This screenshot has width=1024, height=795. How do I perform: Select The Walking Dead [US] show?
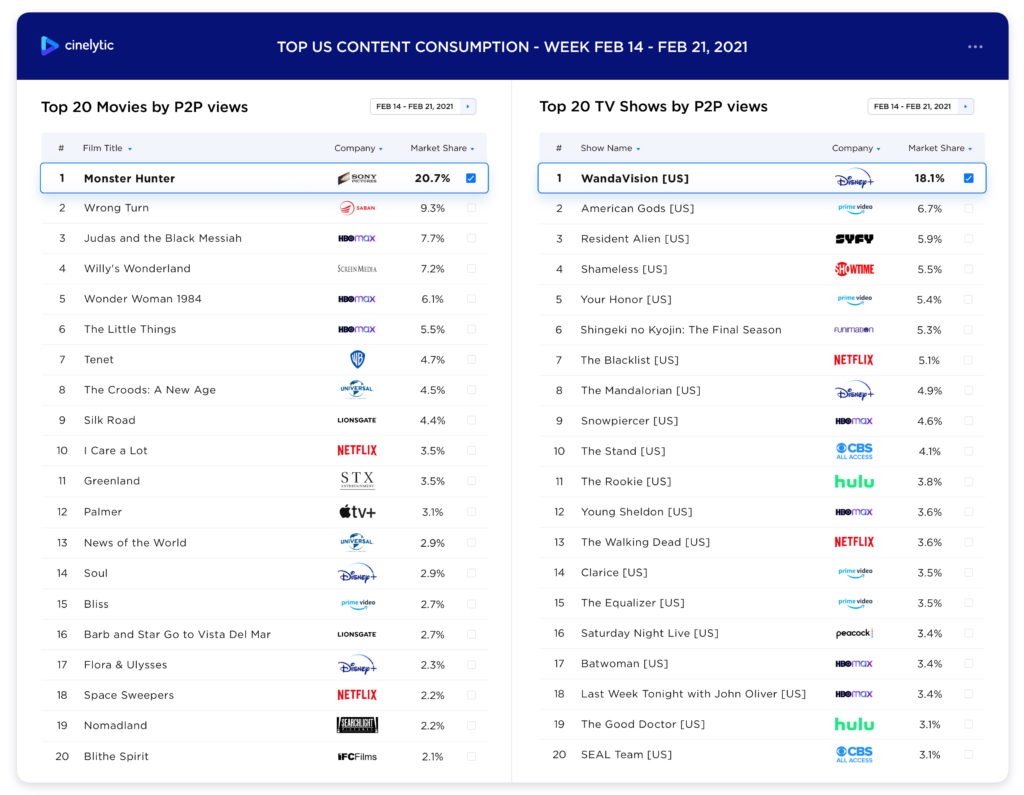[x=645, y=542]
